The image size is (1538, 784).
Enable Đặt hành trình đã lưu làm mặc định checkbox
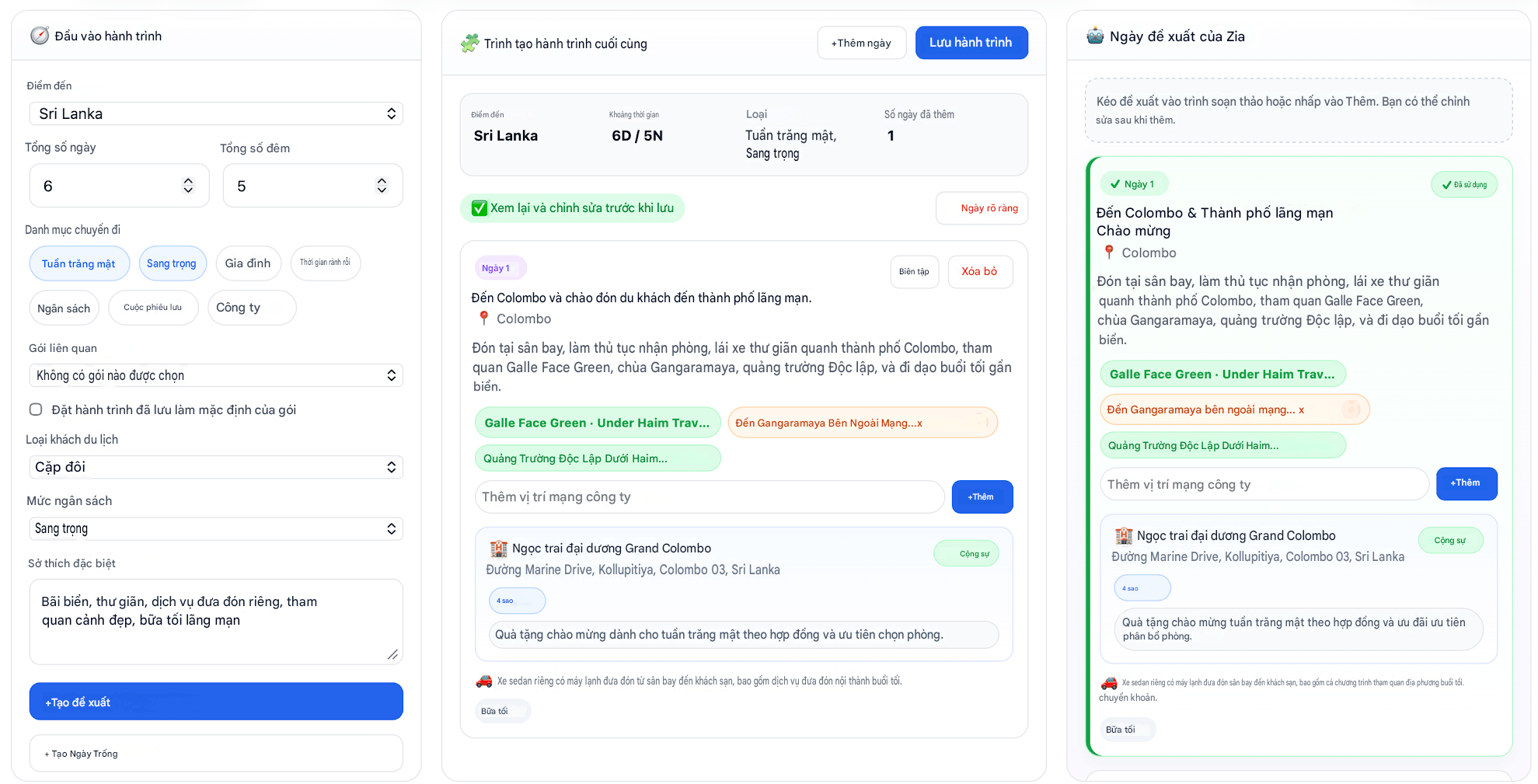tap(36, 409)
